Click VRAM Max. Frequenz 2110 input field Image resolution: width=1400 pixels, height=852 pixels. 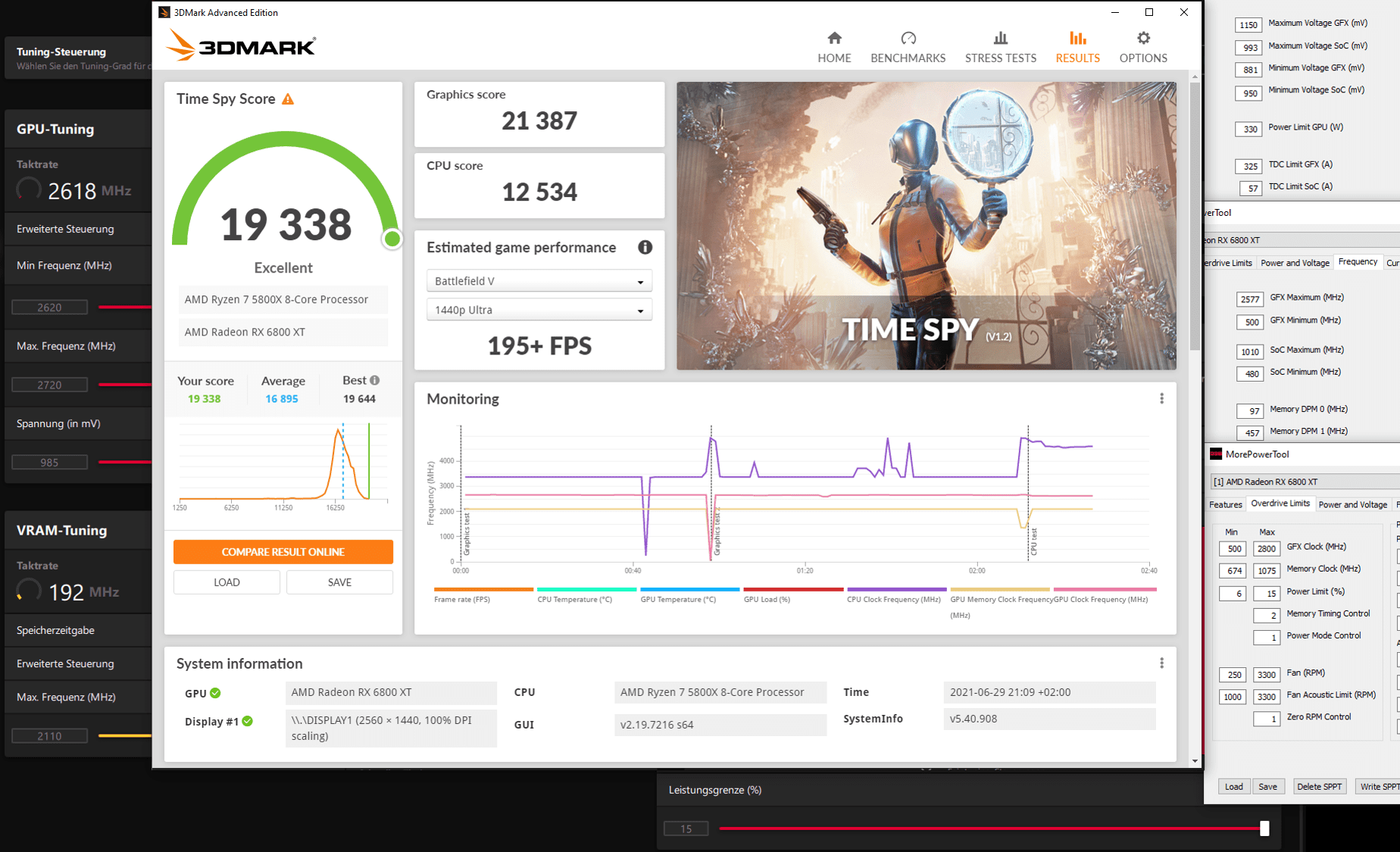click(x=49, y=735)
